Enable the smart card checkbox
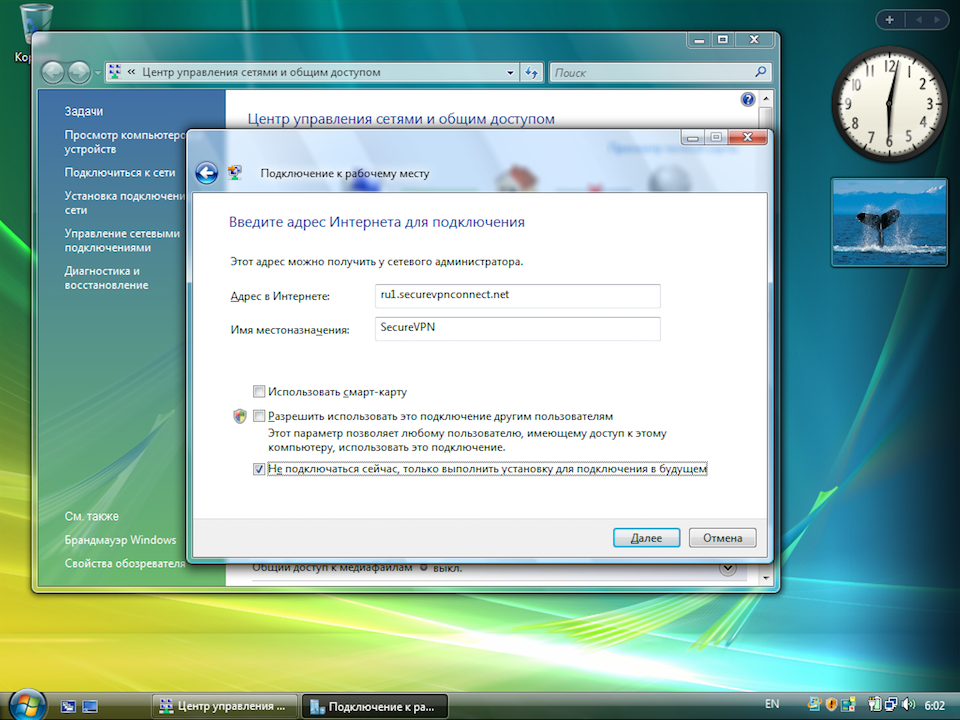The width and height of the screenshot is (960, 720). coord(259,391)
